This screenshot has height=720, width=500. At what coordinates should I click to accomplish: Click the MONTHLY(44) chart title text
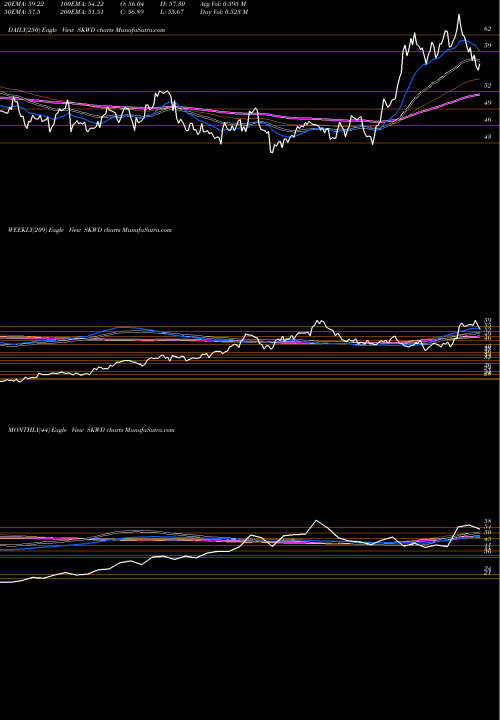[x=91, y=430]
